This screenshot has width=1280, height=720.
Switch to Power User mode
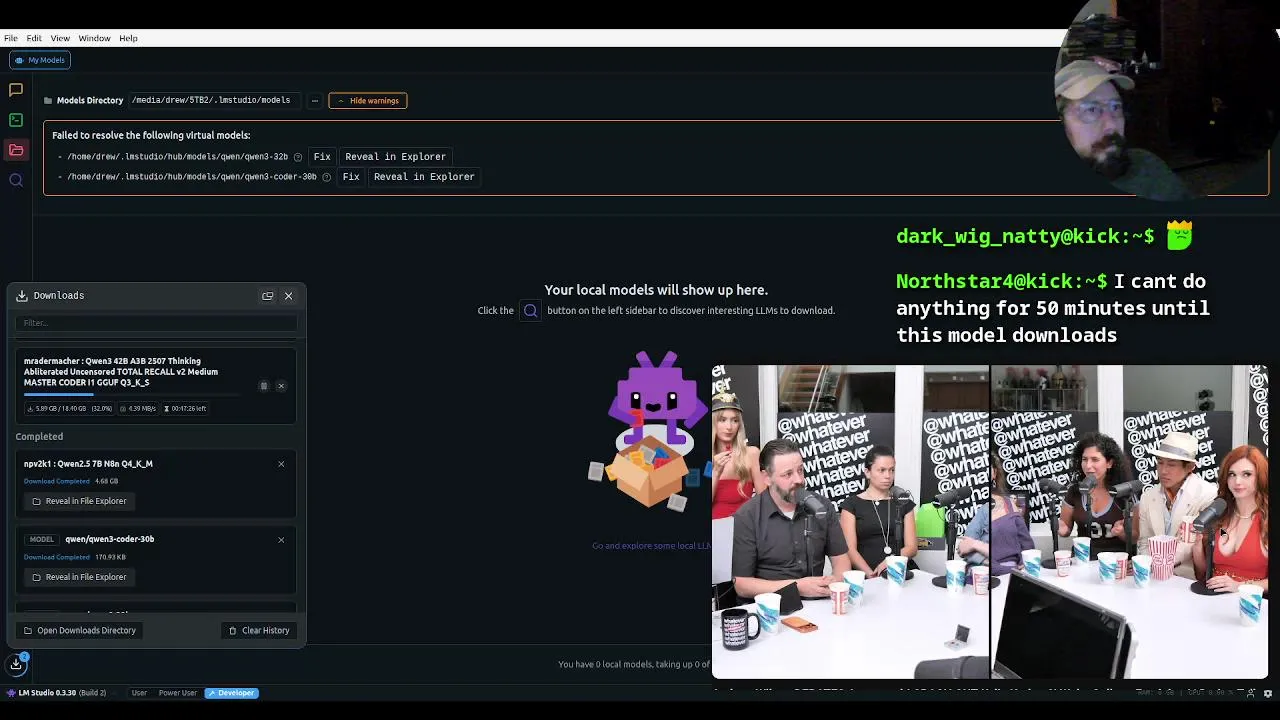pyautogui.click(x=178, y=693)
